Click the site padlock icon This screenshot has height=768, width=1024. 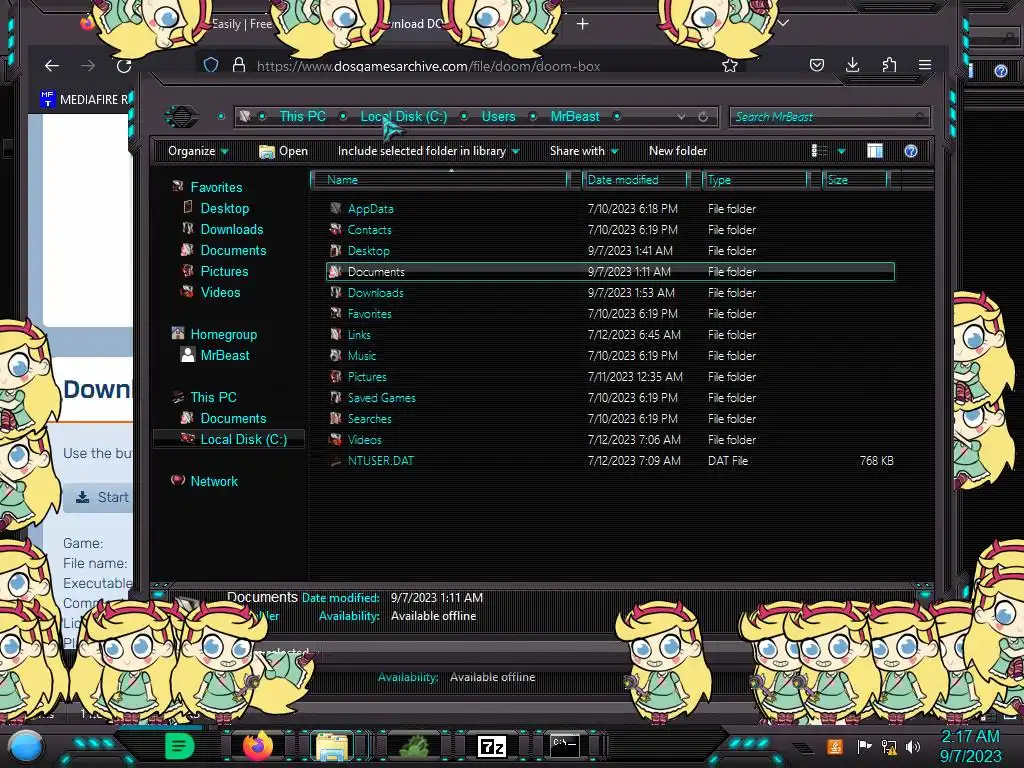point(239,65)
